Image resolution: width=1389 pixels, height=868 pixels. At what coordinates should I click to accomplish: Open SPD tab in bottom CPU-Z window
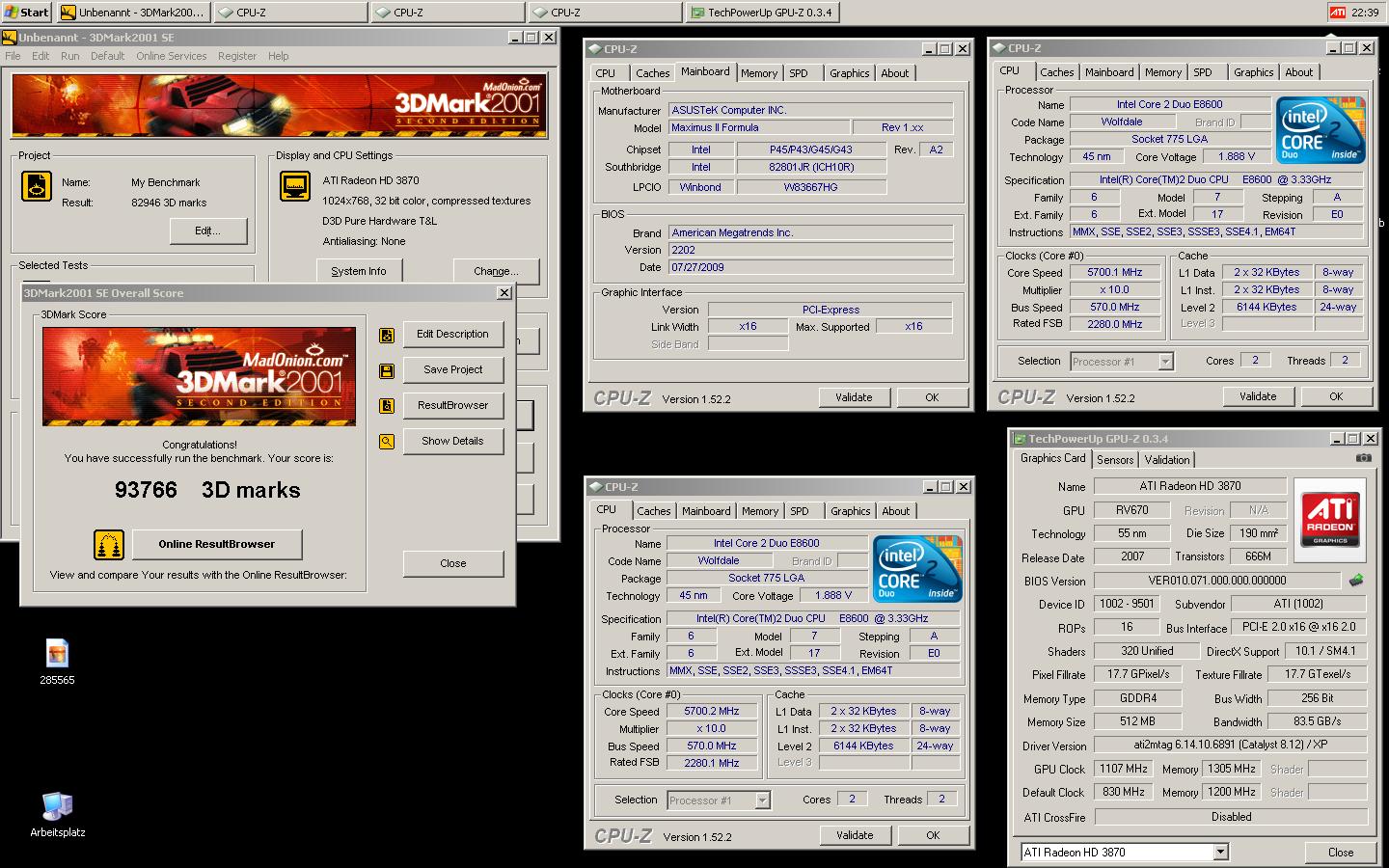click(x=800, y=511)
